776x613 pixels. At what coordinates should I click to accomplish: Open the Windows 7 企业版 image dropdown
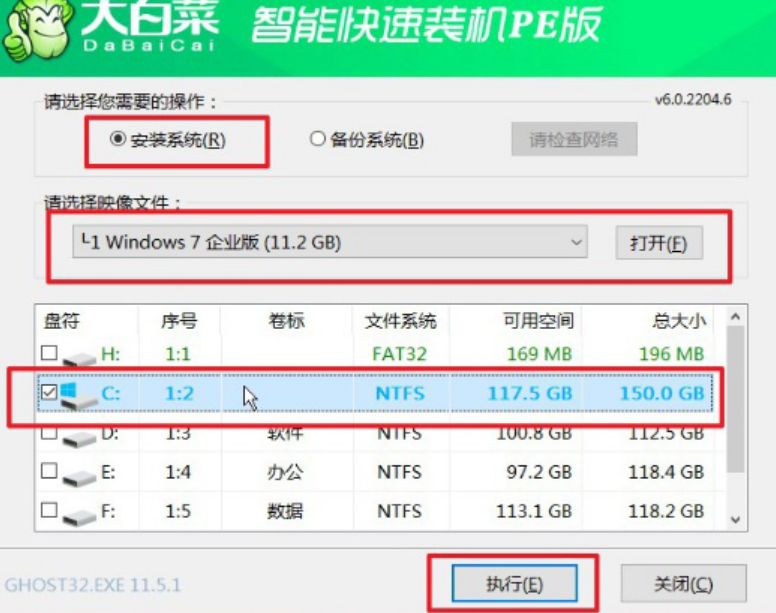[330, 242]
